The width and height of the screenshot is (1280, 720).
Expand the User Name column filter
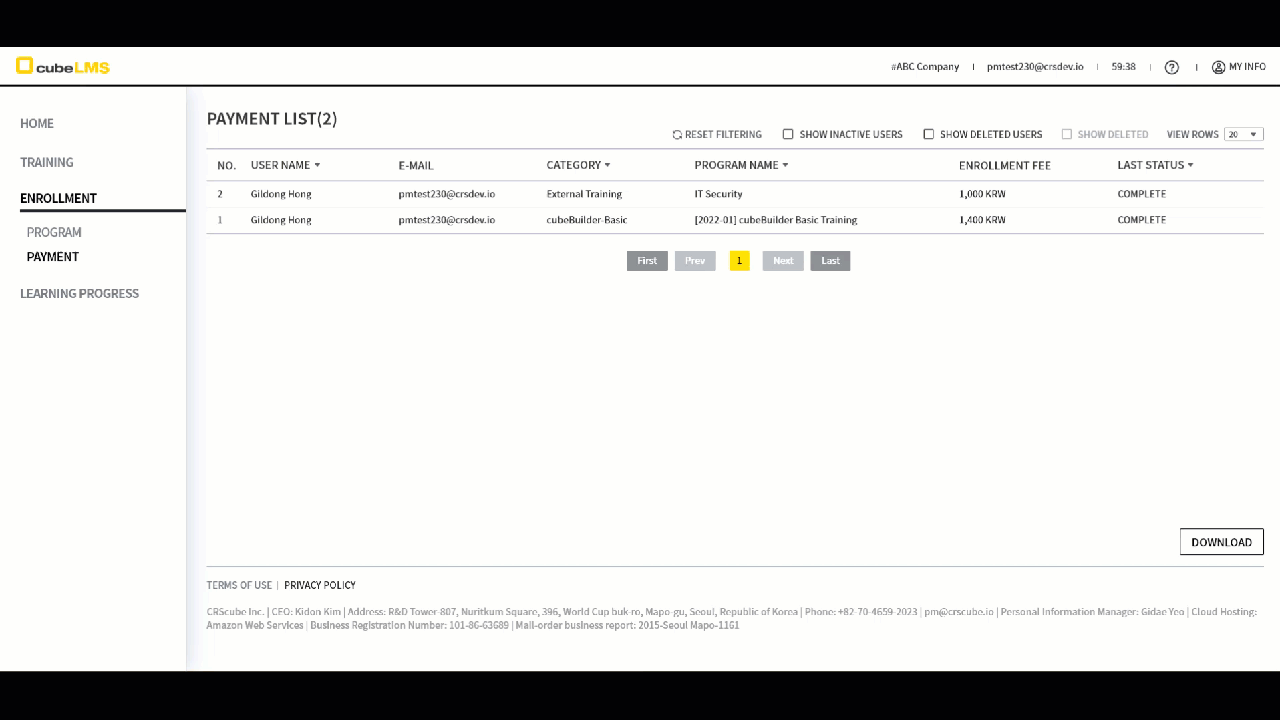pos(317,165)
